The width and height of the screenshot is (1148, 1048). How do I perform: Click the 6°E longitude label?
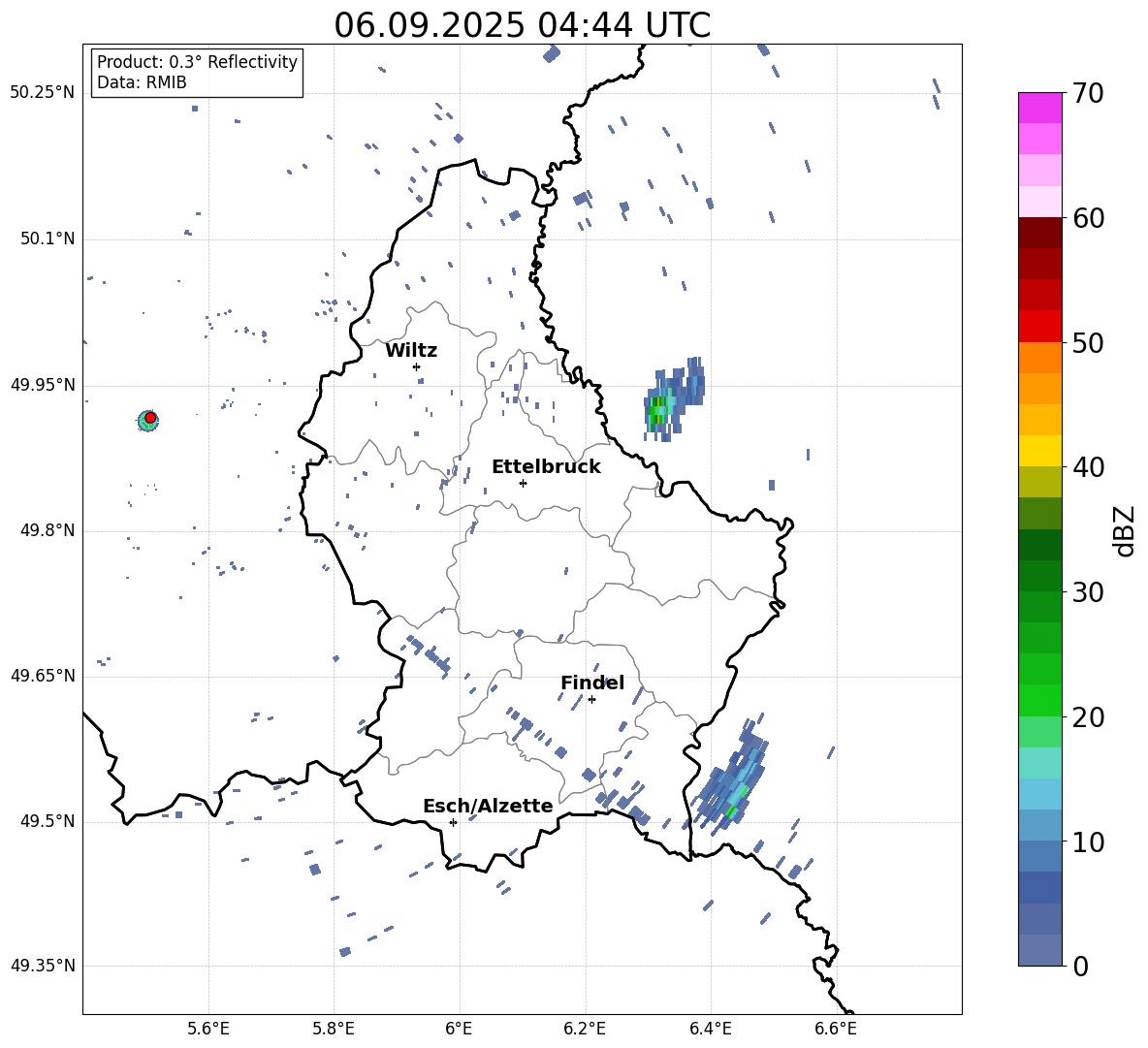click(x=459, y=1029)
